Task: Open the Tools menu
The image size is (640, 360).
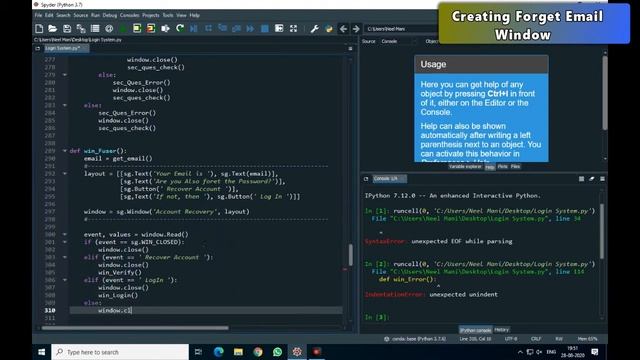Action: pyautogui.click(x=168, y=15)
